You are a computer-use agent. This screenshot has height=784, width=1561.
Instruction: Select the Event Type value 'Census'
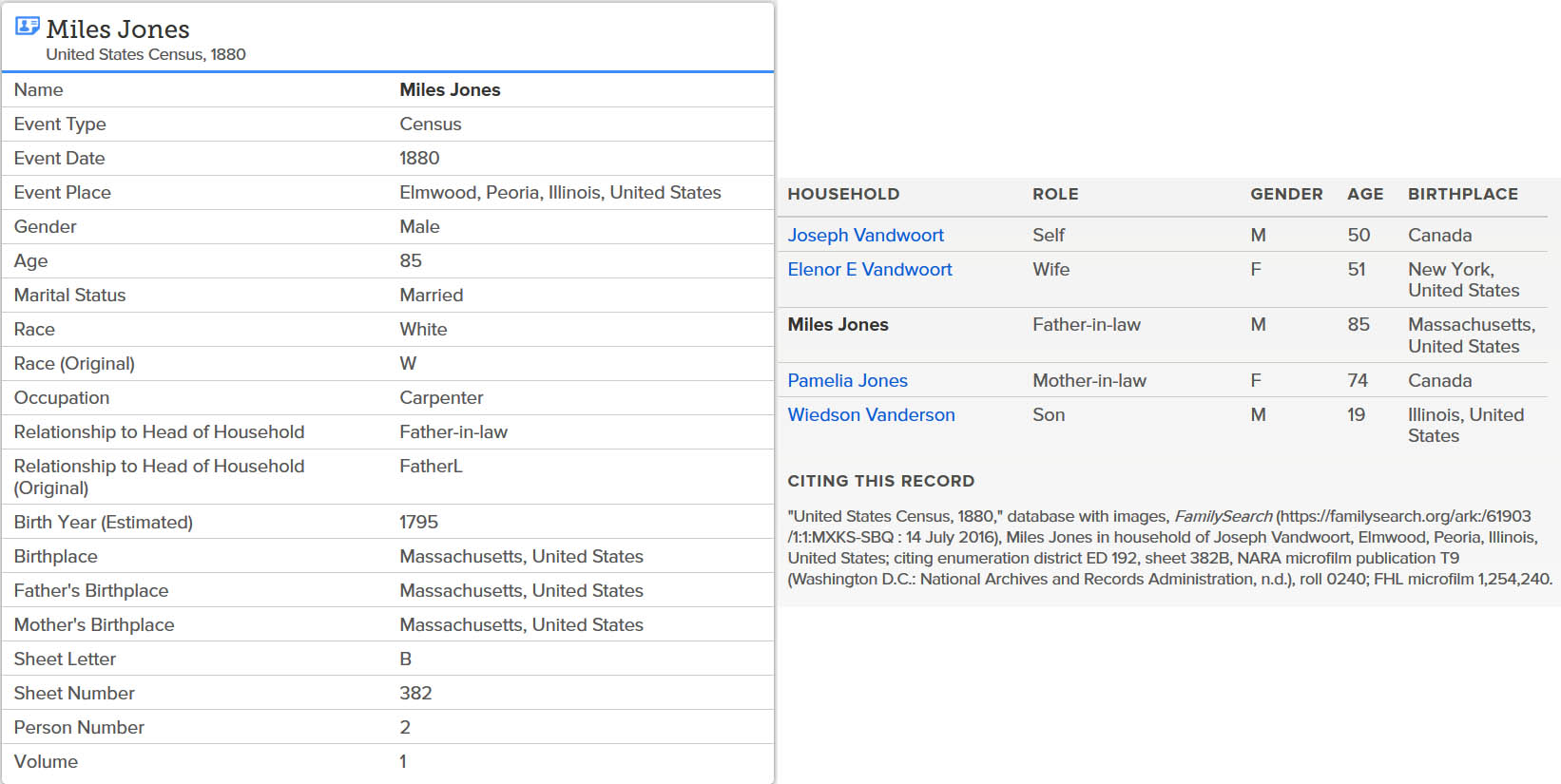coord(430,124)
